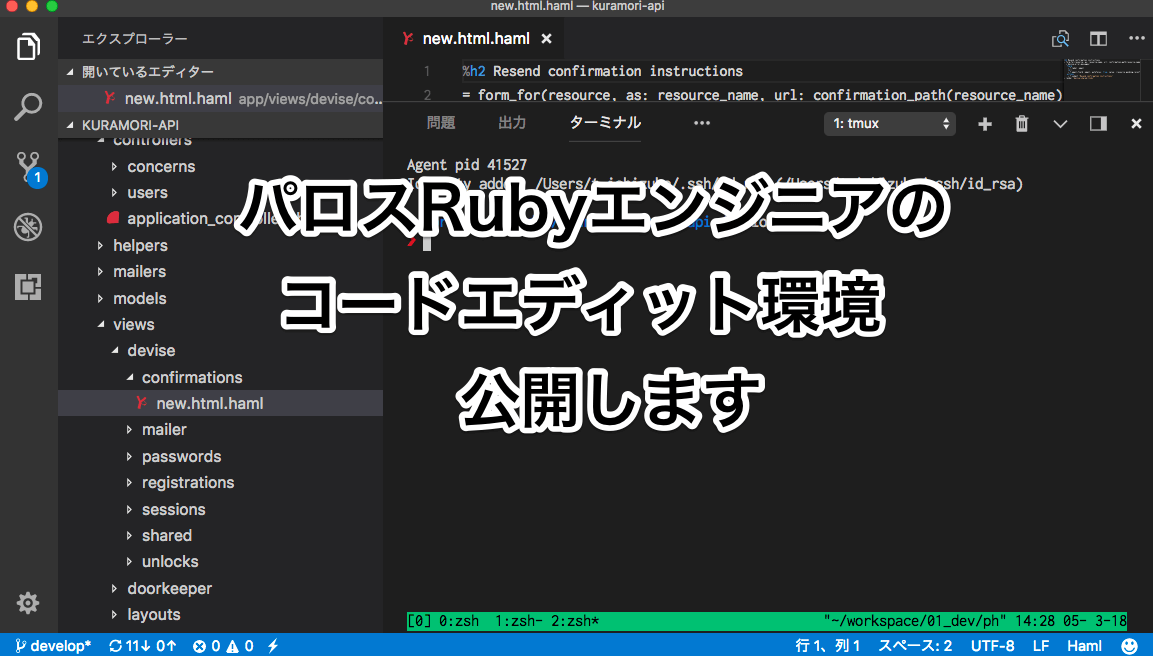The image size is (1153, 656).
Task: Select the 1: tmux terminal dropdown
Action: (890, 124)
